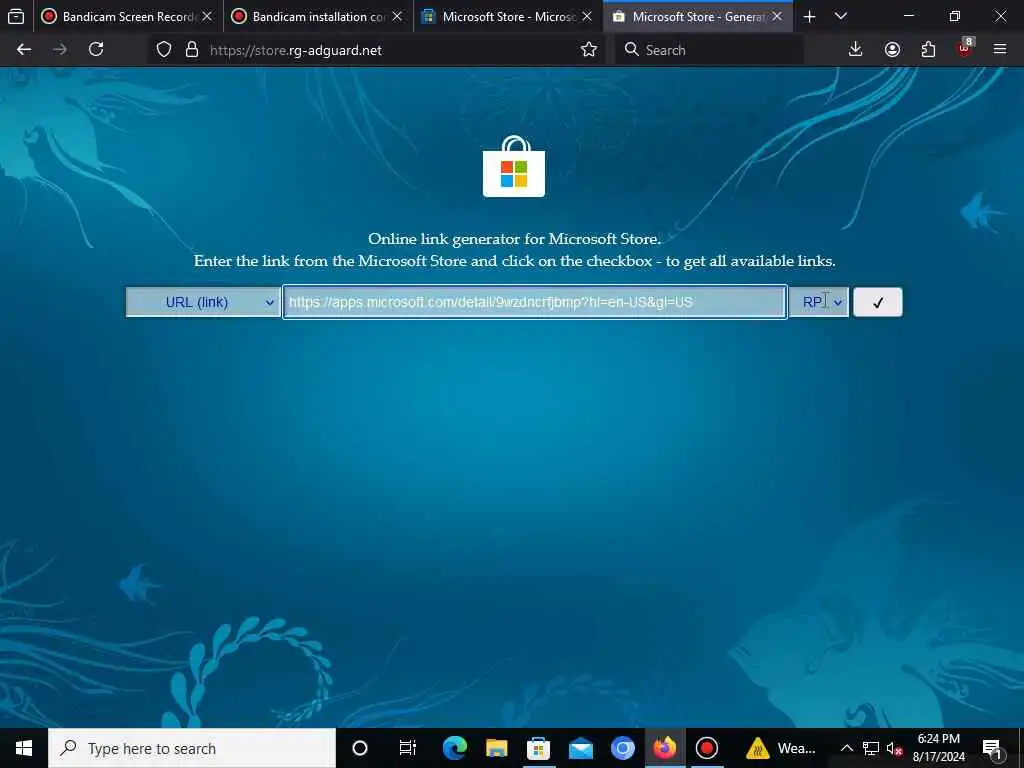
Task: Click the checkmark button to generate links
Action: [878, 302]
